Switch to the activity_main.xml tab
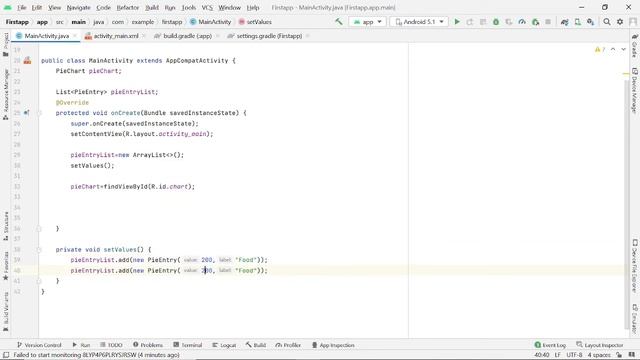640x360 pixels. click(116, 36)
